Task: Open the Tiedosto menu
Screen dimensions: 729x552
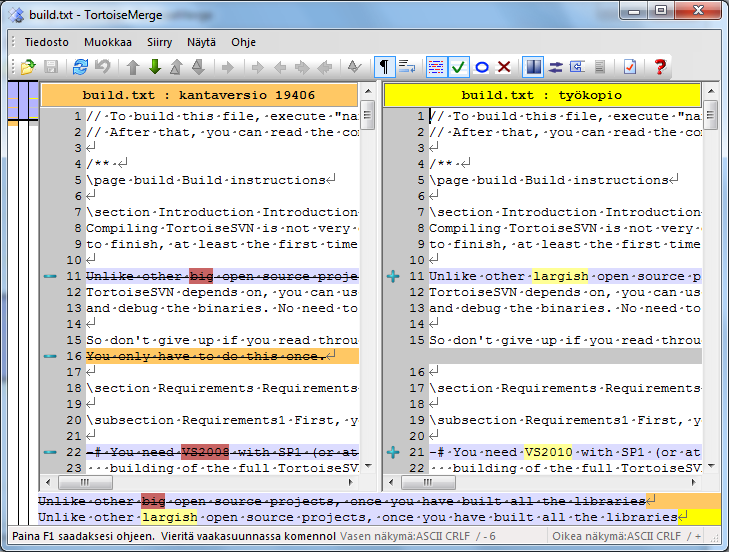Action: 46,42
